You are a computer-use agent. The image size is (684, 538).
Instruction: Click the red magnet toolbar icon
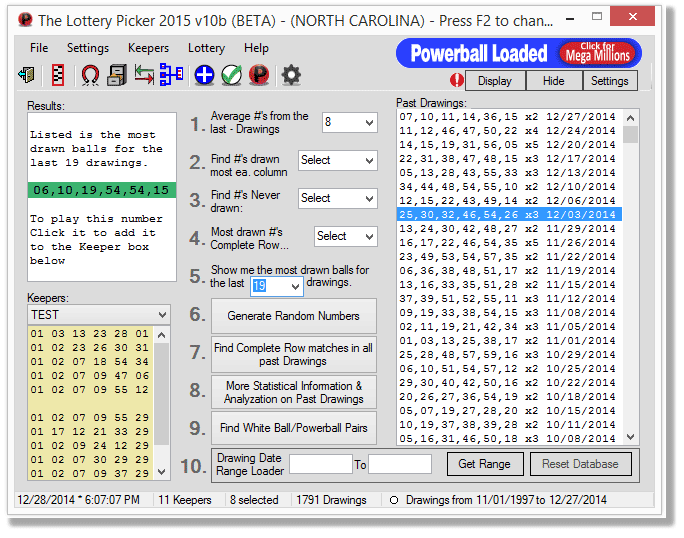[x=90, y=75]
